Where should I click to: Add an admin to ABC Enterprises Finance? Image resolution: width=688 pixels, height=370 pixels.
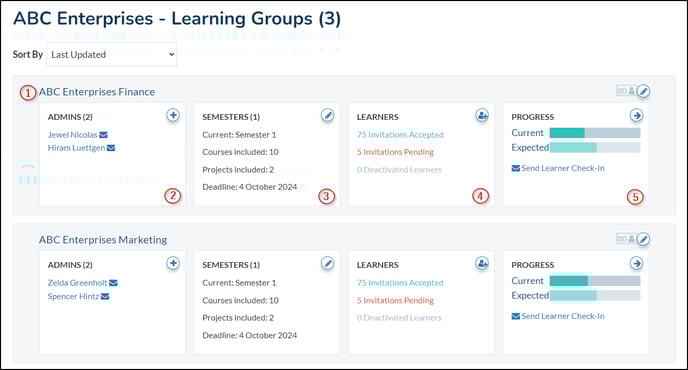click(x=173, y=115)
